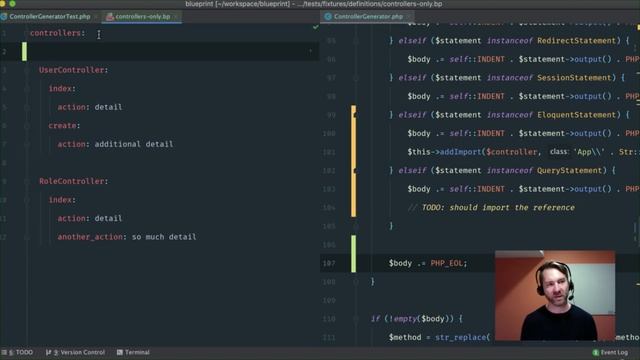Click the SessionStatement class name
Screen dimensions: 640x360
tap(574, 78)
